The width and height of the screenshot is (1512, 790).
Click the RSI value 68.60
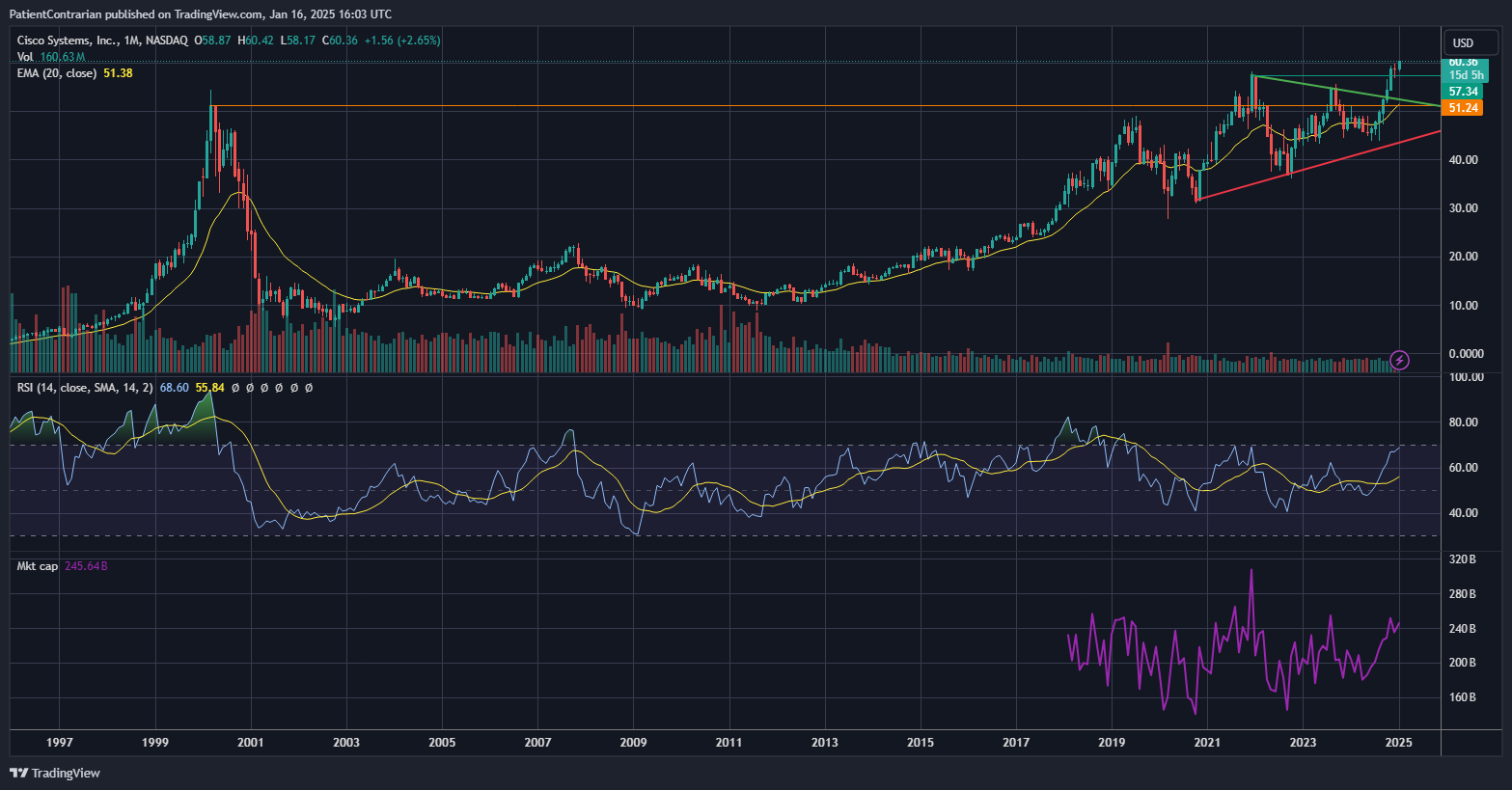(174, 388)
